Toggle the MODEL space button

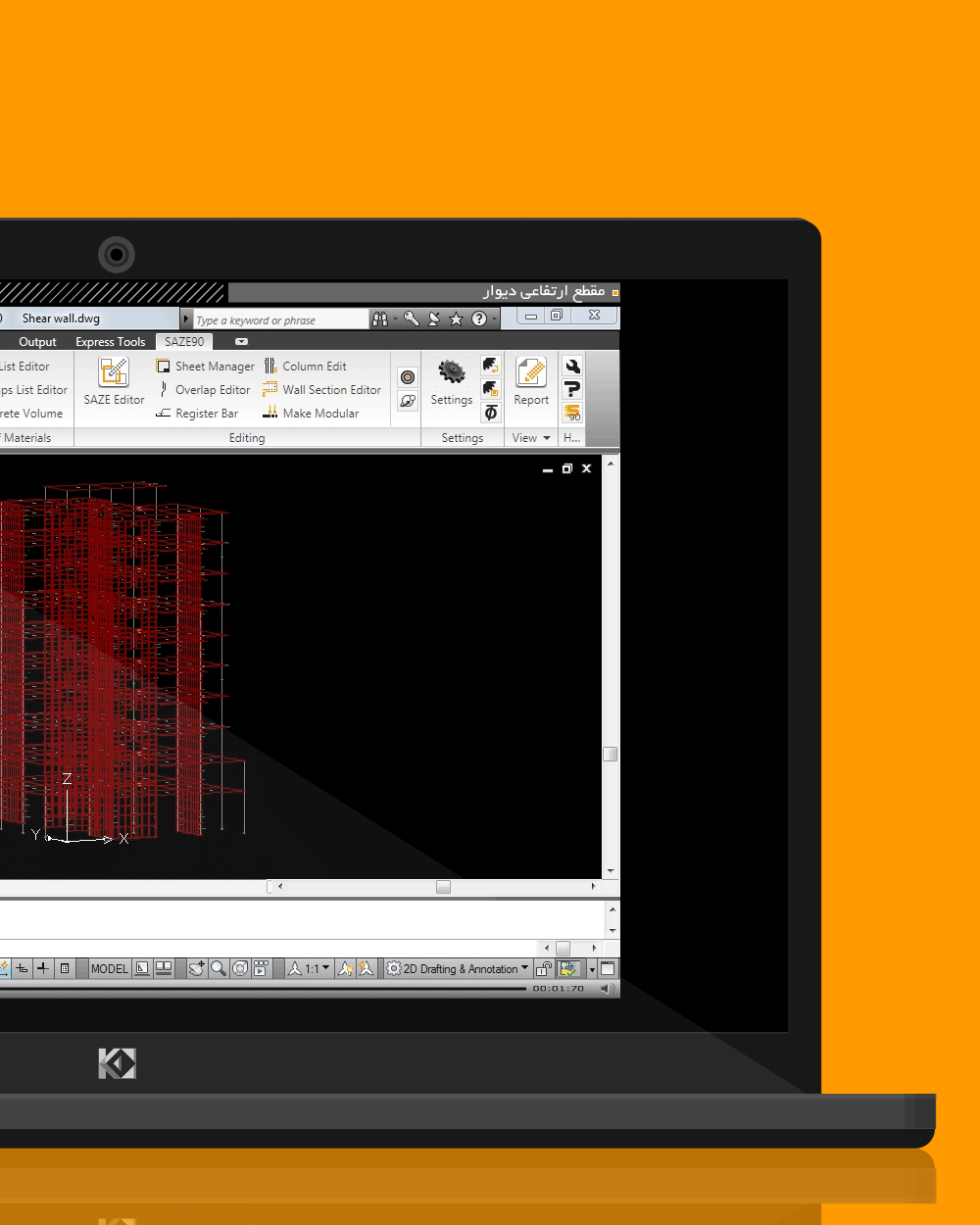point(110,969)
